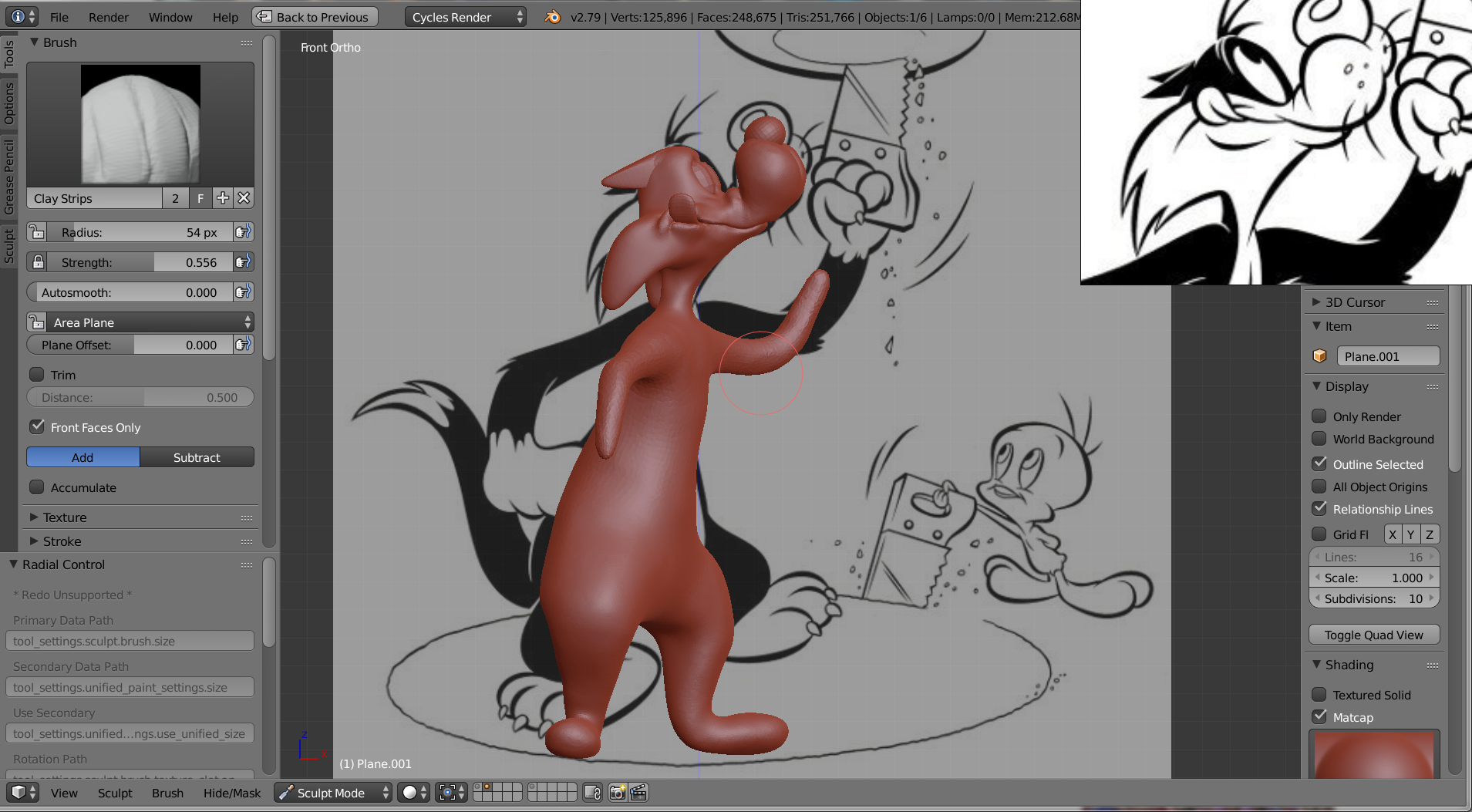Click the matcap preview thumbnail
This screenshot has height=812, width=1472.
(x=1374, y=754)
